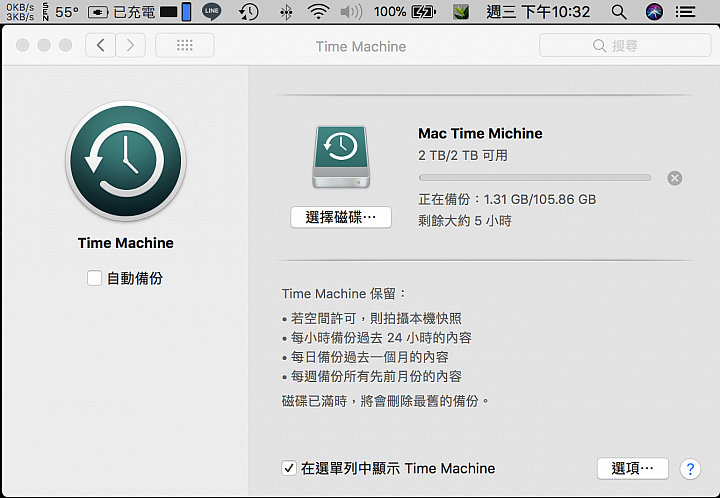Image resolution: width=720 pixels, height=498 pixels.
Task: Uncheck 在選單列中顯示 Time Machine
Action: click(288, 468)
